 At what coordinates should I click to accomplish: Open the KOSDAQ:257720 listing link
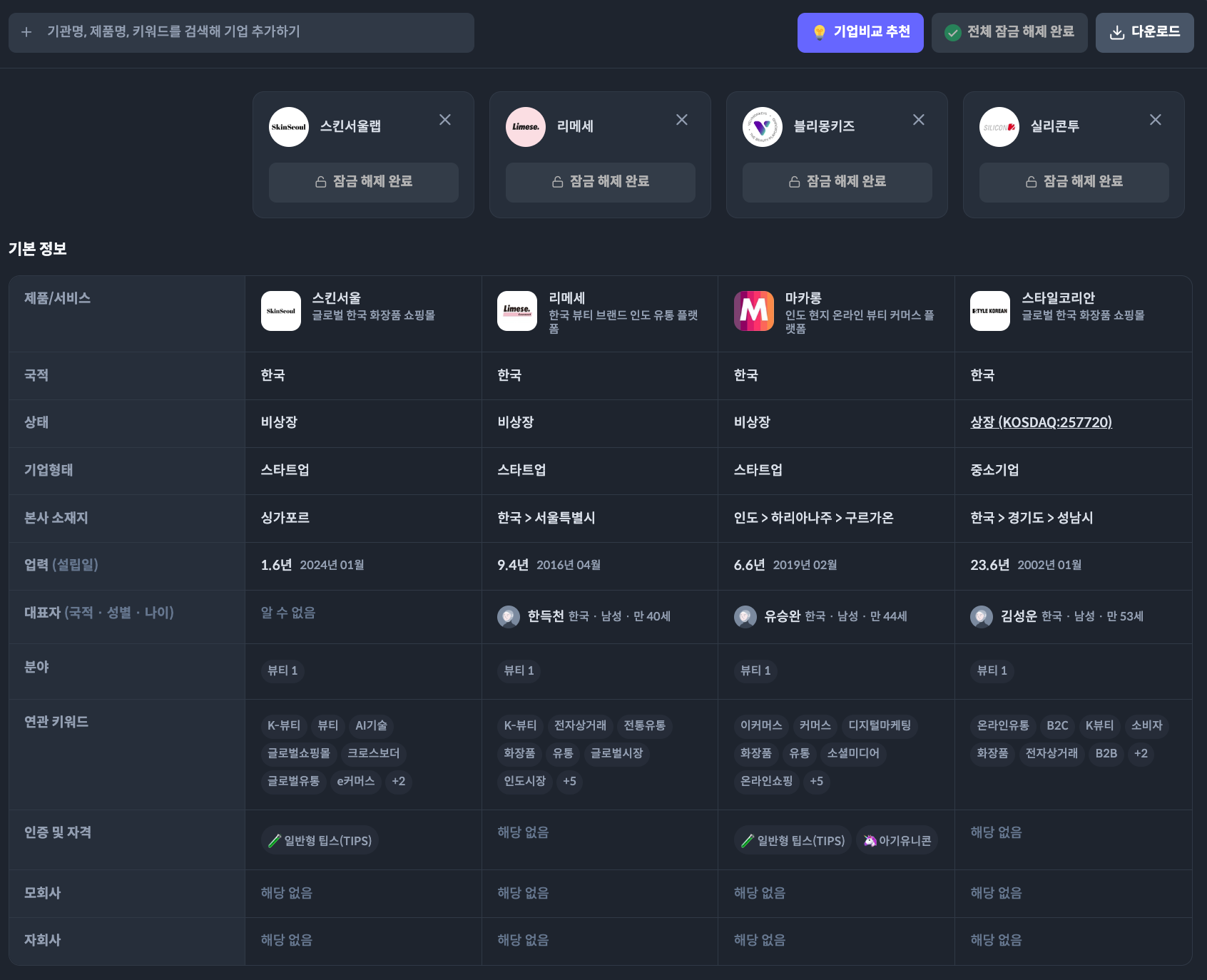click(1041, 422)
